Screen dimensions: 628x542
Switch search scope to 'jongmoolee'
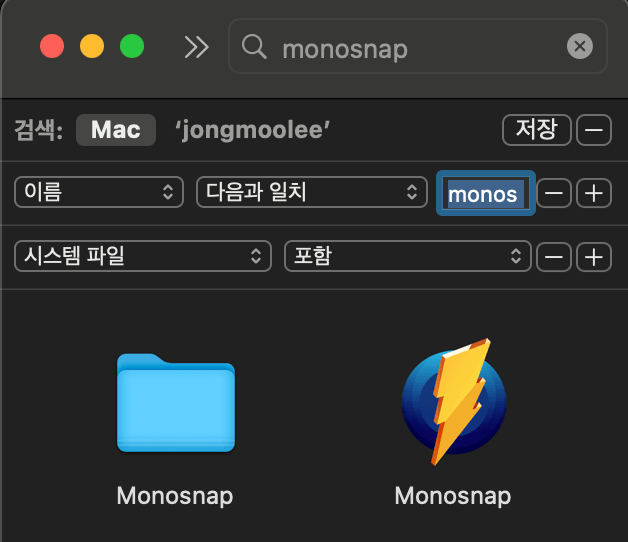click(x=252, y=130)
